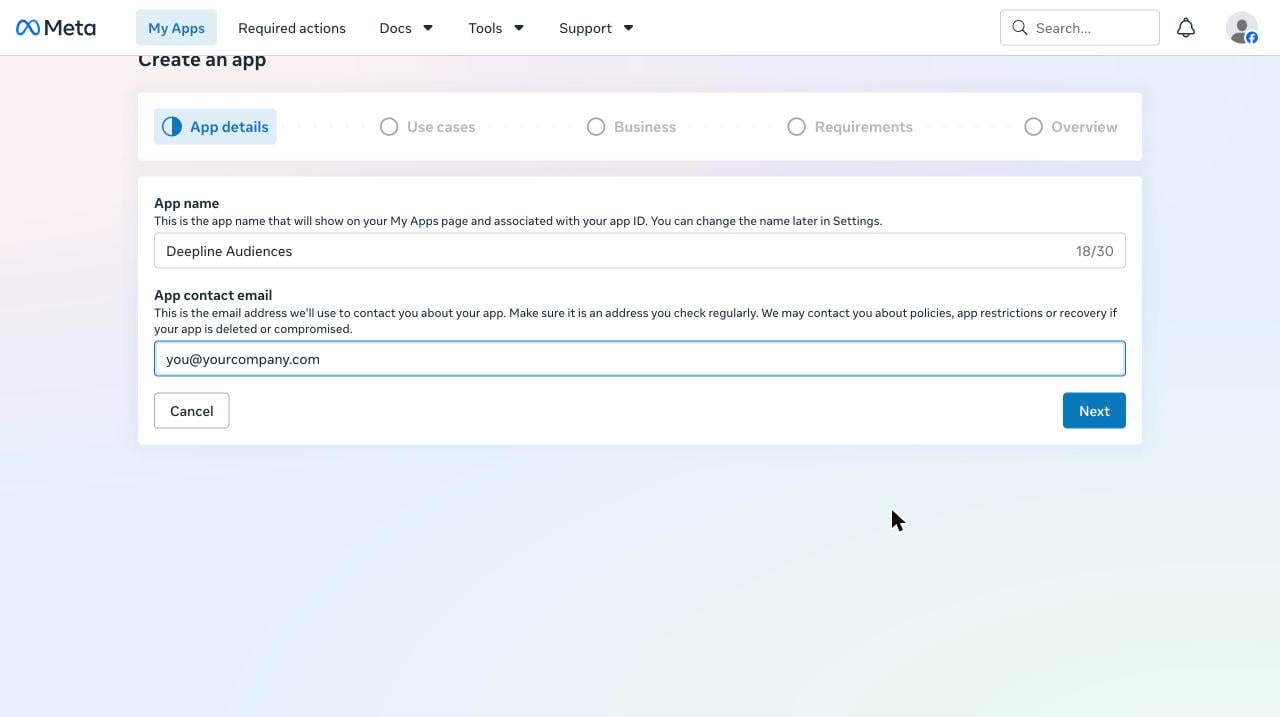This screenshot has width=1280, height=717.
Task: Click the App details step label
Action: tap(229, 127)
